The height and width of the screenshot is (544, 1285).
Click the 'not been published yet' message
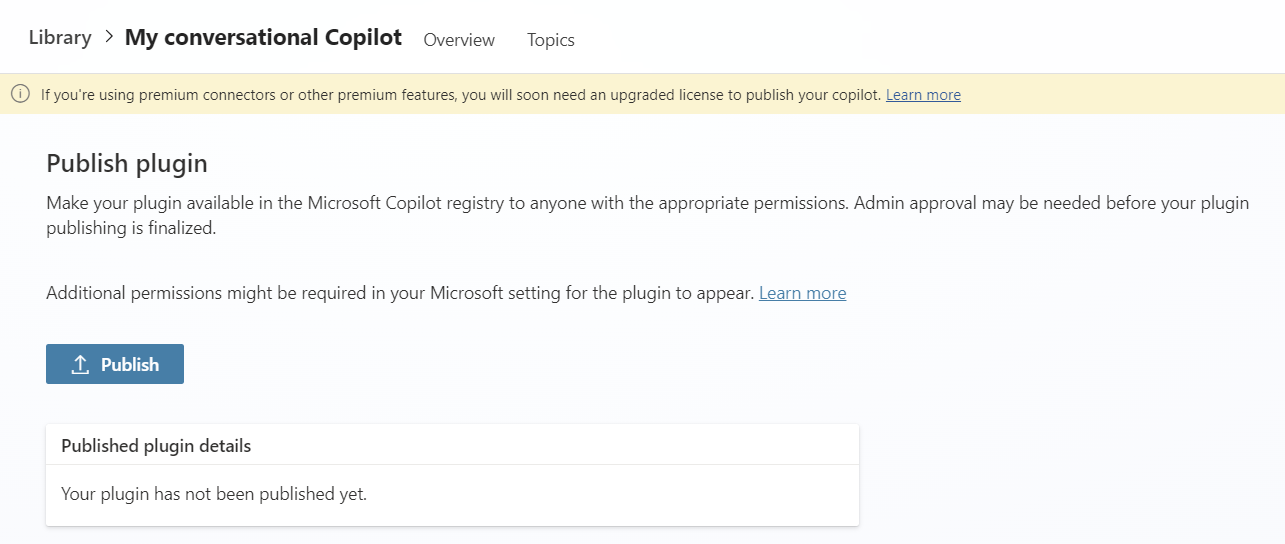click(214, 494)
